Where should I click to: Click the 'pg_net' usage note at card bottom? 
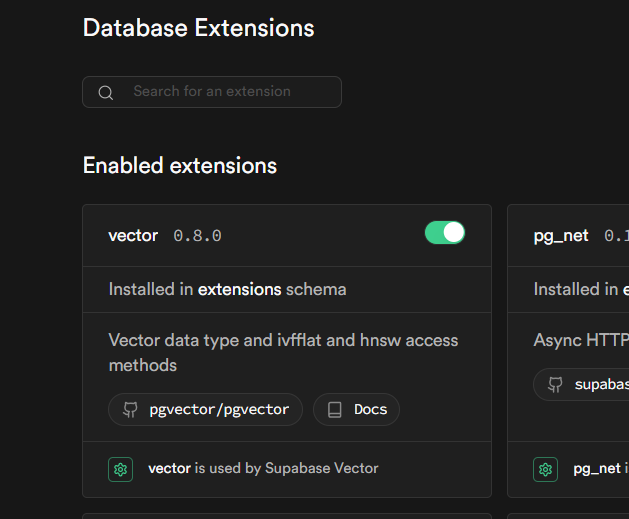[x=599, y=468]
